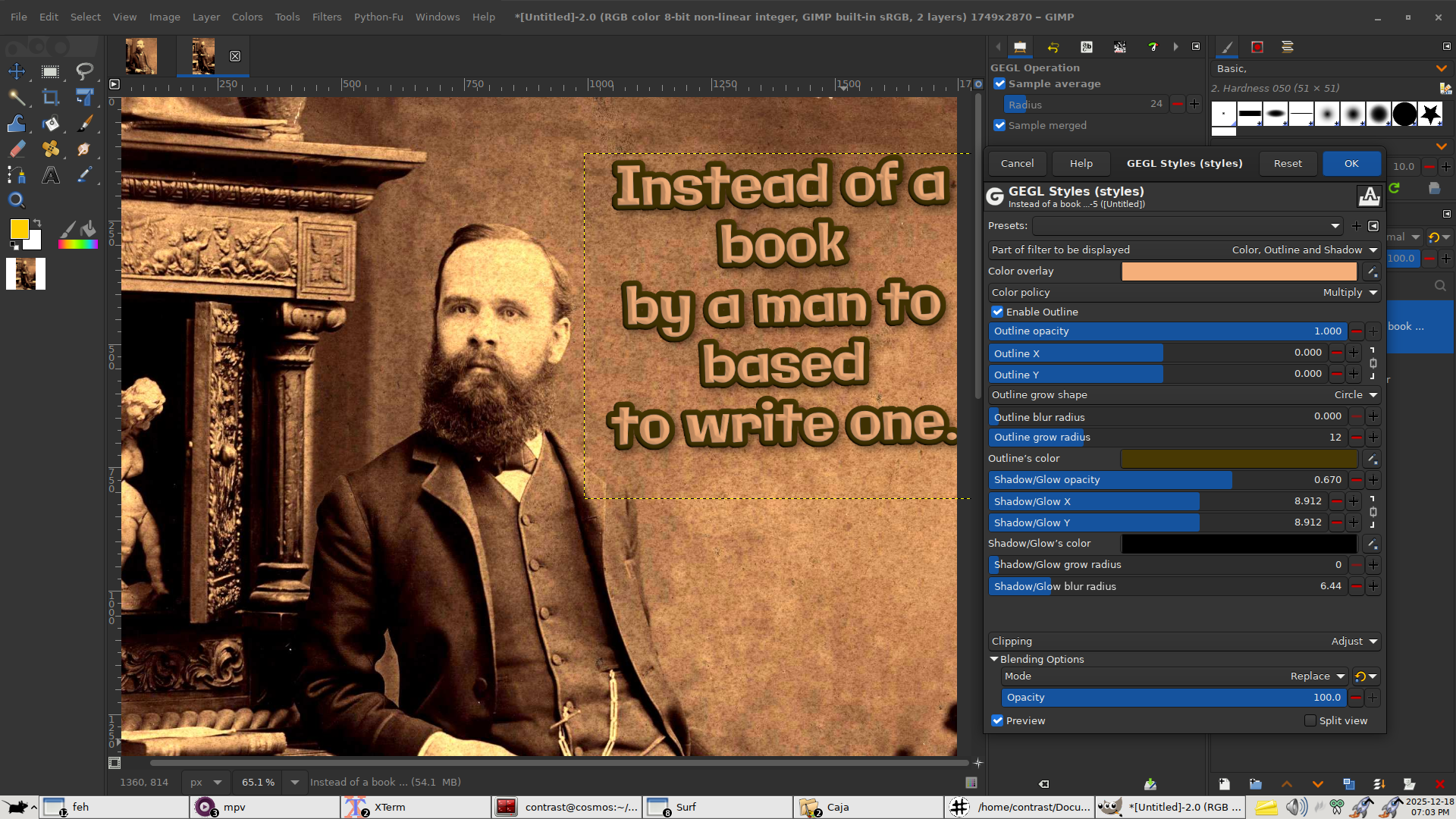Click the OK button
Image resolution: width=1456 pixels, height=819 pixels.
(x=1351, y=163)
